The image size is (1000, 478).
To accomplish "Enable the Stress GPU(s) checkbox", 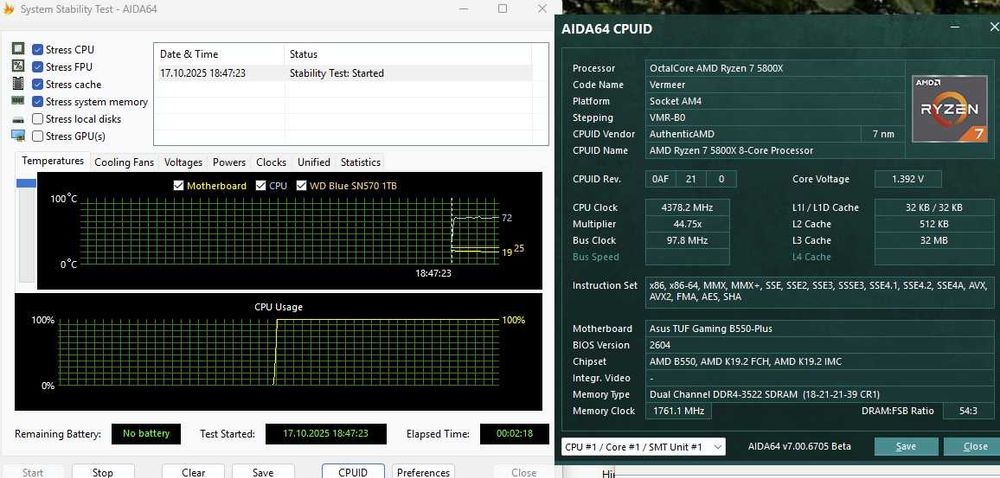I will pos(38,136).
